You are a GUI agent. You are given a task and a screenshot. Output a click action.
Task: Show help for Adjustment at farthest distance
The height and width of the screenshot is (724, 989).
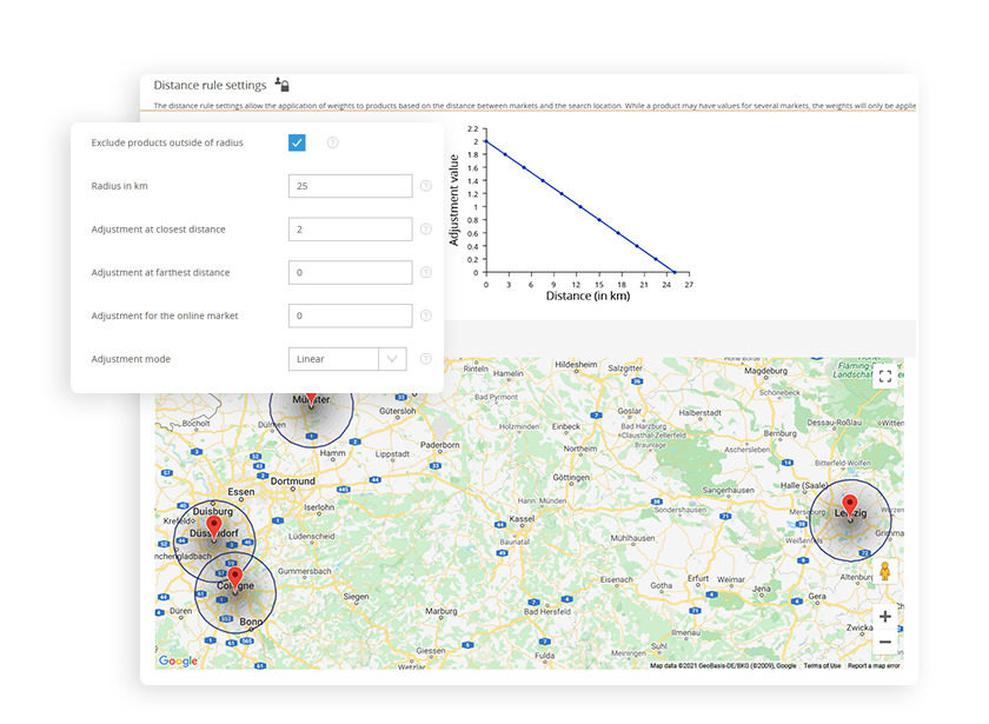(426, 272)
